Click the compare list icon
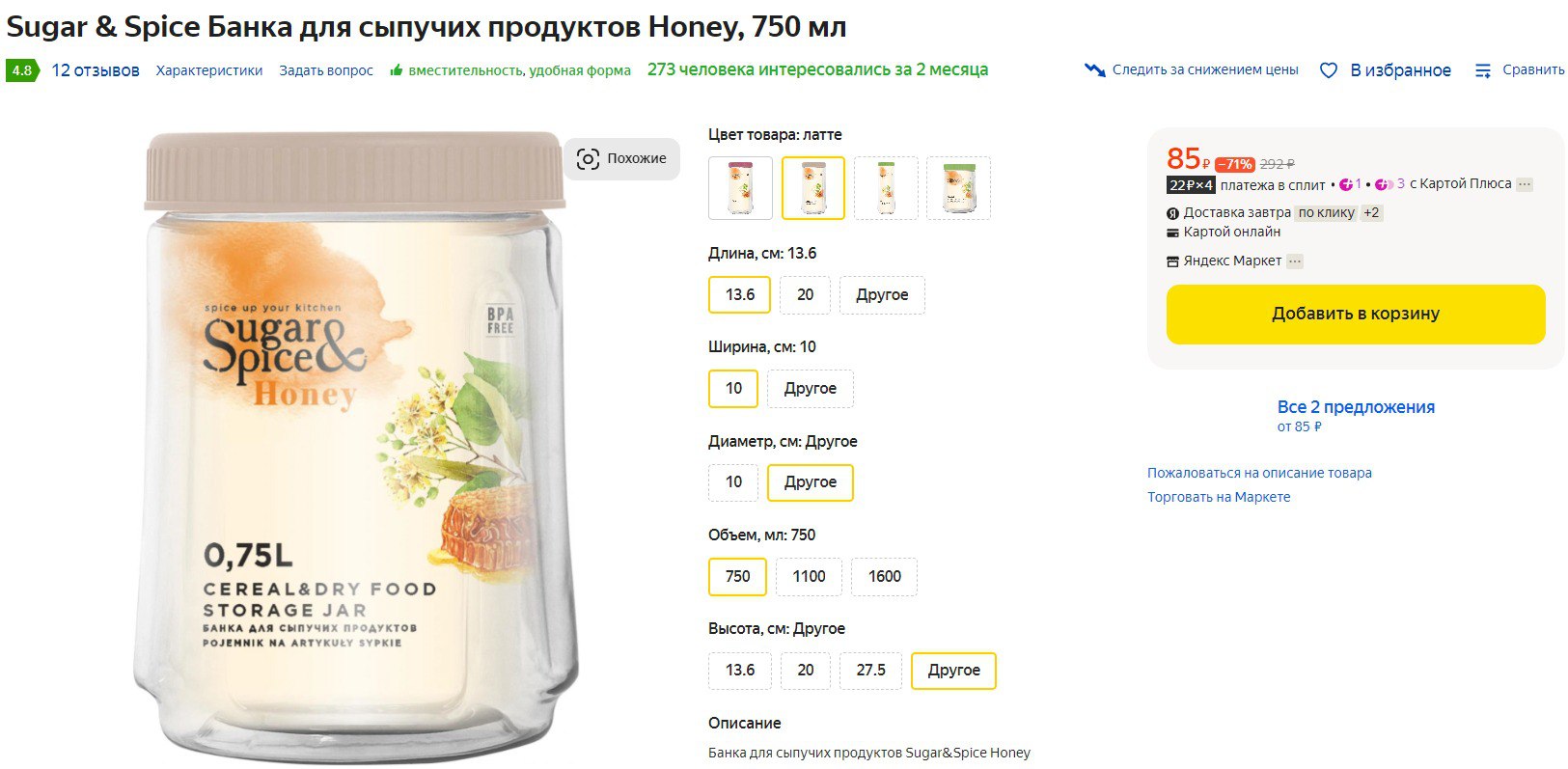This screenshot has width=1568, height=769. click(1483, 70)
